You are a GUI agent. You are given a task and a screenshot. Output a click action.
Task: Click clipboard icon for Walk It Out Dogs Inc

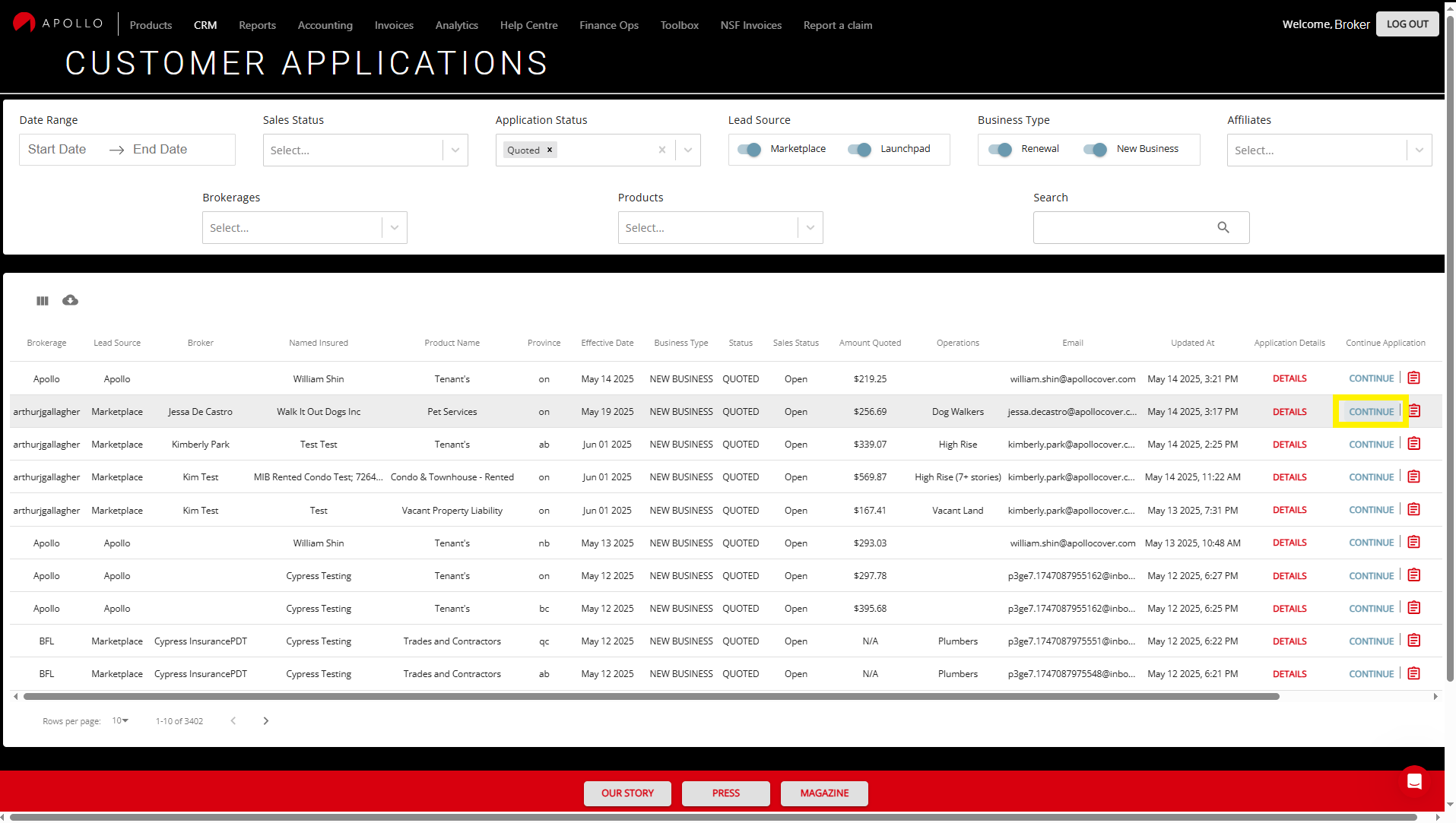pos(1414,411)
